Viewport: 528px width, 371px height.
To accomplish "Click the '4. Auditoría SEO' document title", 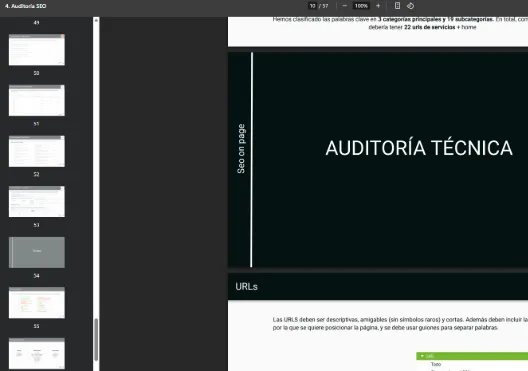I will (26, 6).
